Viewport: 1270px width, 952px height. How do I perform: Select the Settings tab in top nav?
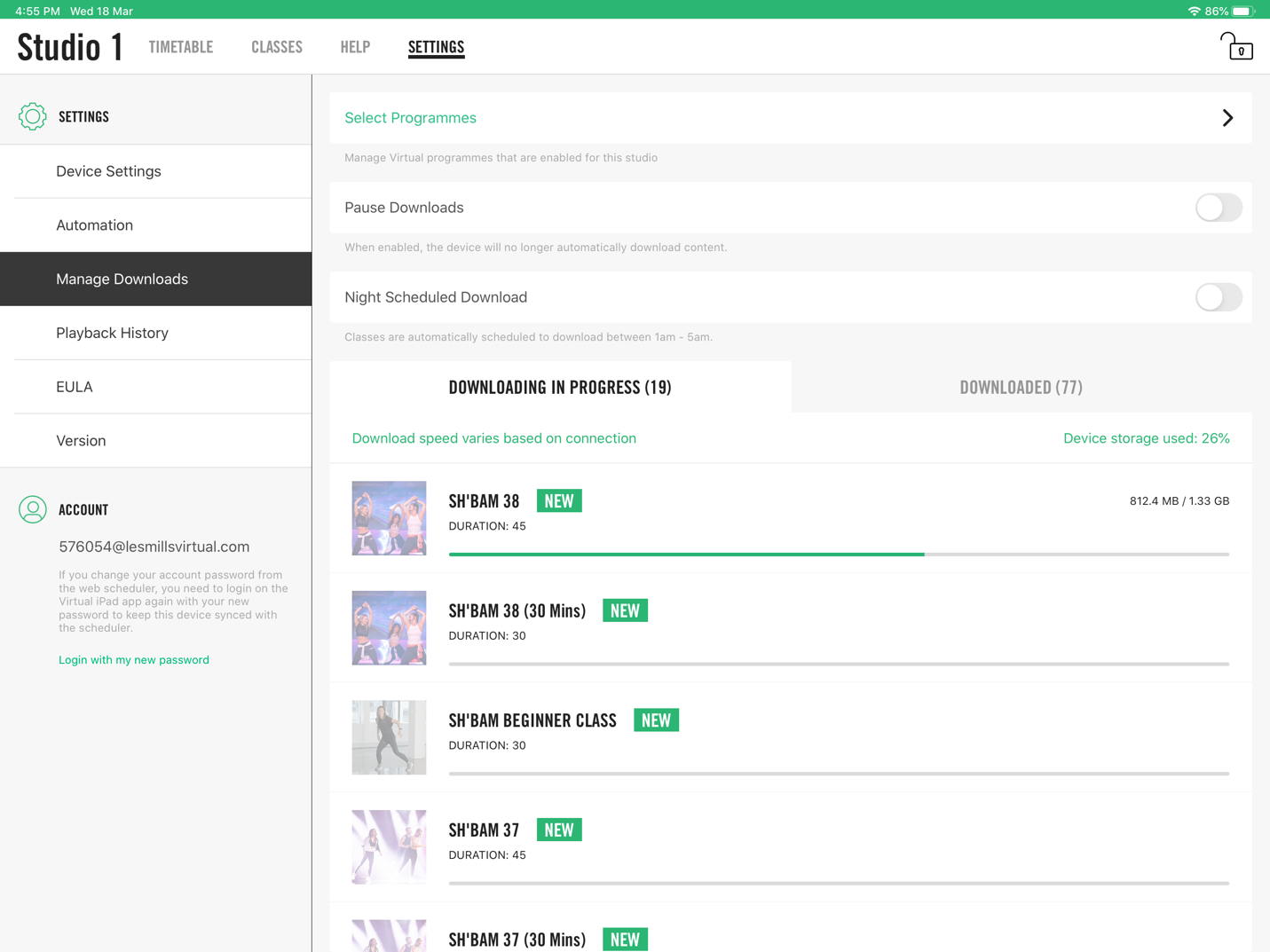[x=436, y=47]
